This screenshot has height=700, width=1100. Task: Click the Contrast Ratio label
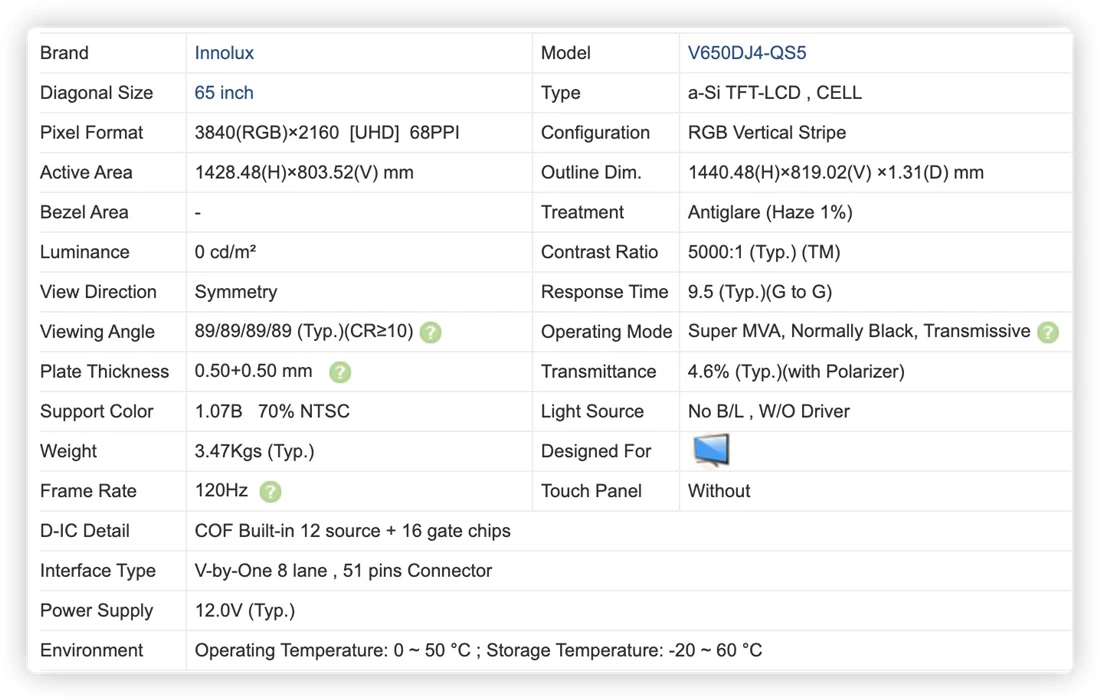599,252
